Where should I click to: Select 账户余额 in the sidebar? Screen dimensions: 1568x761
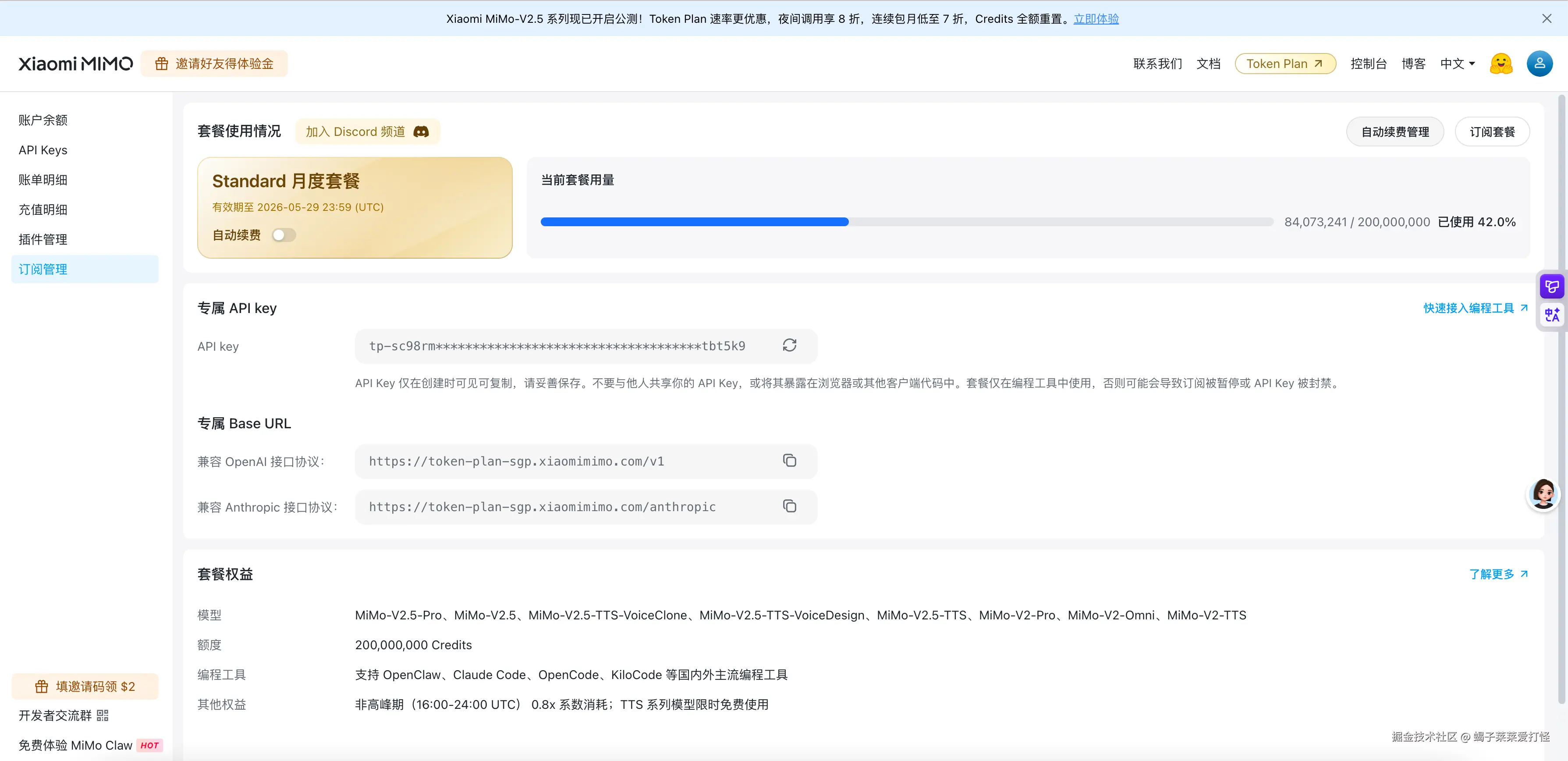(x=85, y=120)
